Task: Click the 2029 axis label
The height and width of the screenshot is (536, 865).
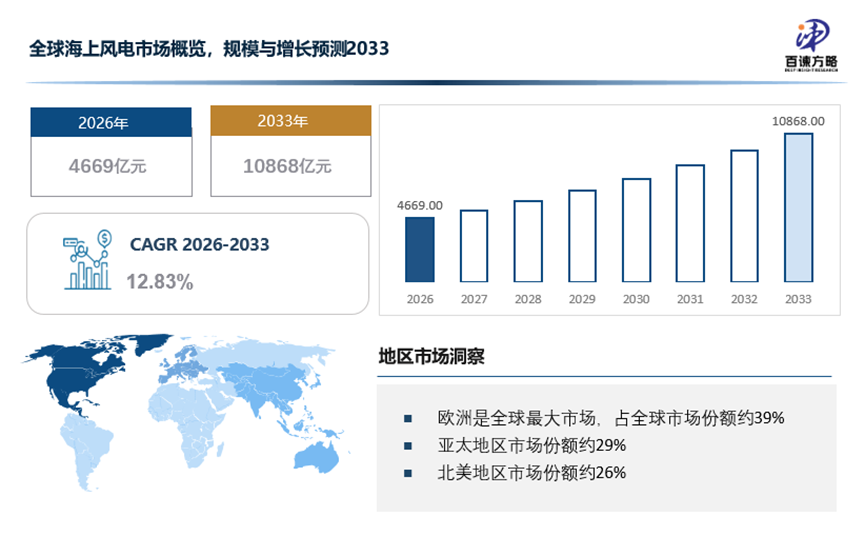Action: click(582, 299)
